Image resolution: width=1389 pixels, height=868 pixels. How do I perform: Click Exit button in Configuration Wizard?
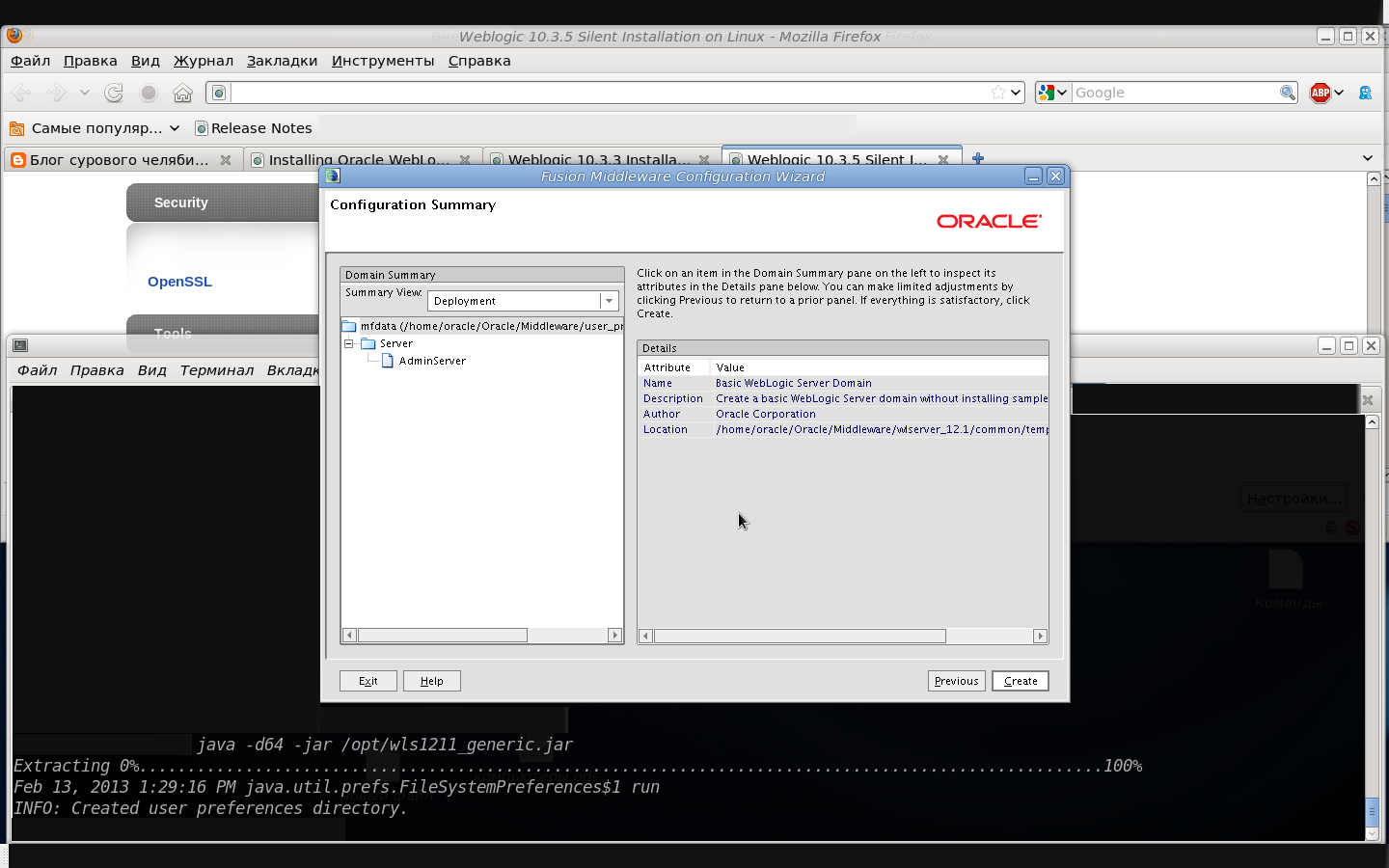pyautogui.click(x=368, y=681)
